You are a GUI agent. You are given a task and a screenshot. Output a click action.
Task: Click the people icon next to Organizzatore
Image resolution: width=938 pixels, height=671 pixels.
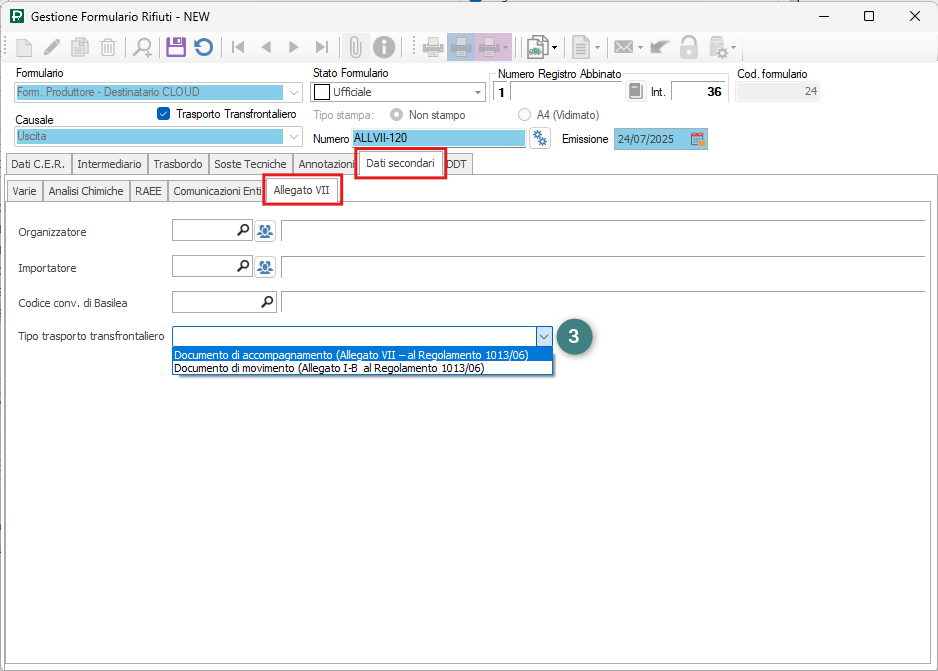pos(265,232)
